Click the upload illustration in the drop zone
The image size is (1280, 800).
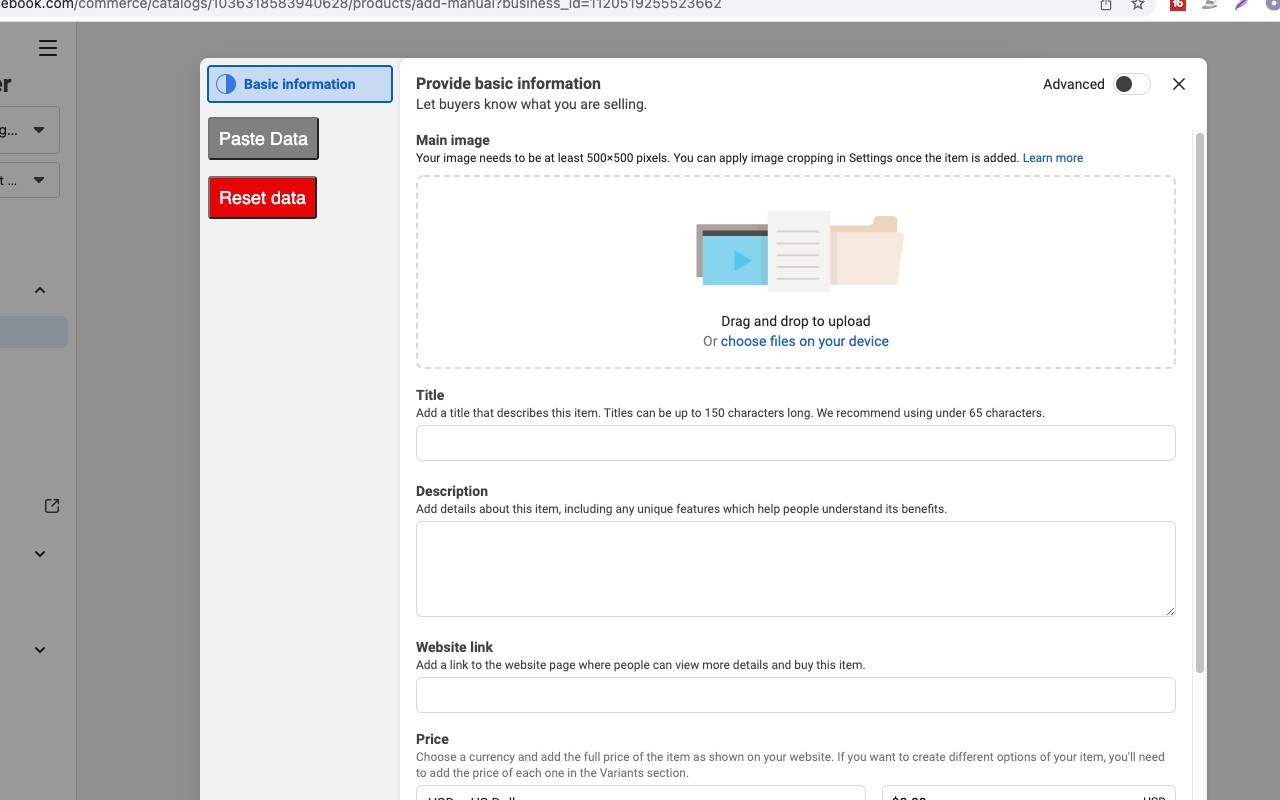coord(799,250)
